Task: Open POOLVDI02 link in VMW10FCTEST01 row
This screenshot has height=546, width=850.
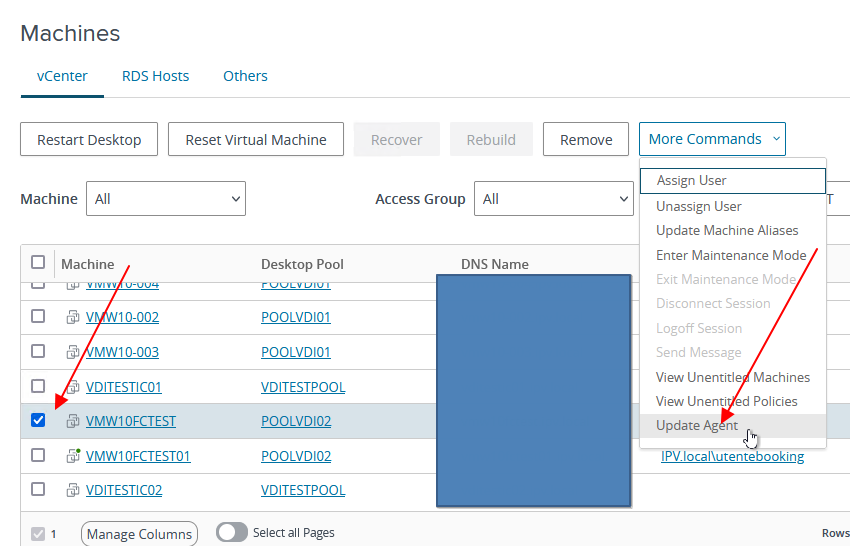Action: coord(296,456)
